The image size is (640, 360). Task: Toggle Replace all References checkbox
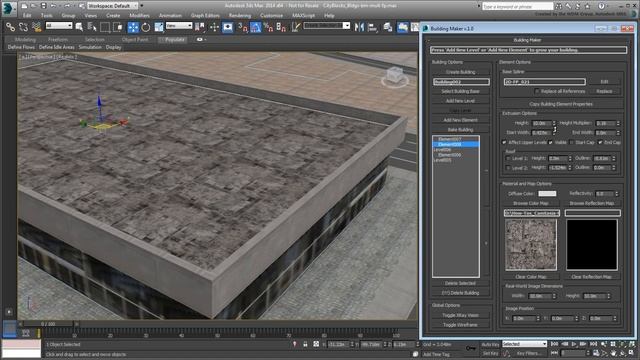pyautogui.click(x=537, y=91)
